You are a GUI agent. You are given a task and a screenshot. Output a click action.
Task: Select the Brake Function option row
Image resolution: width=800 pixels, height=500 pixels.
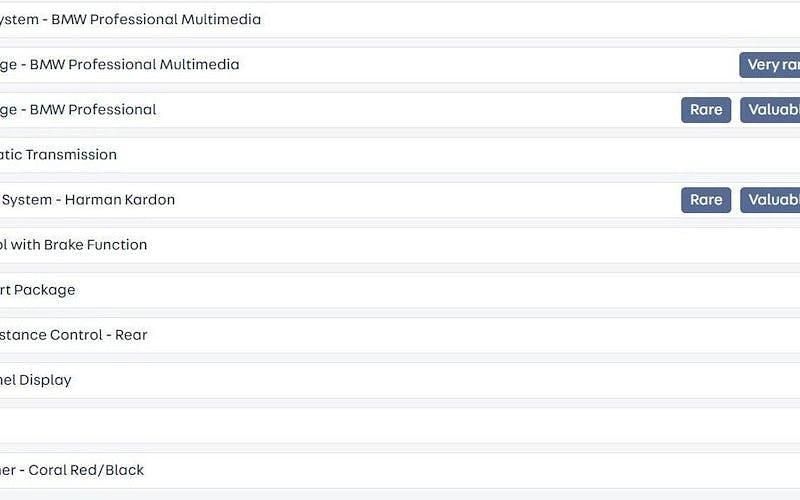pos(400,245)
